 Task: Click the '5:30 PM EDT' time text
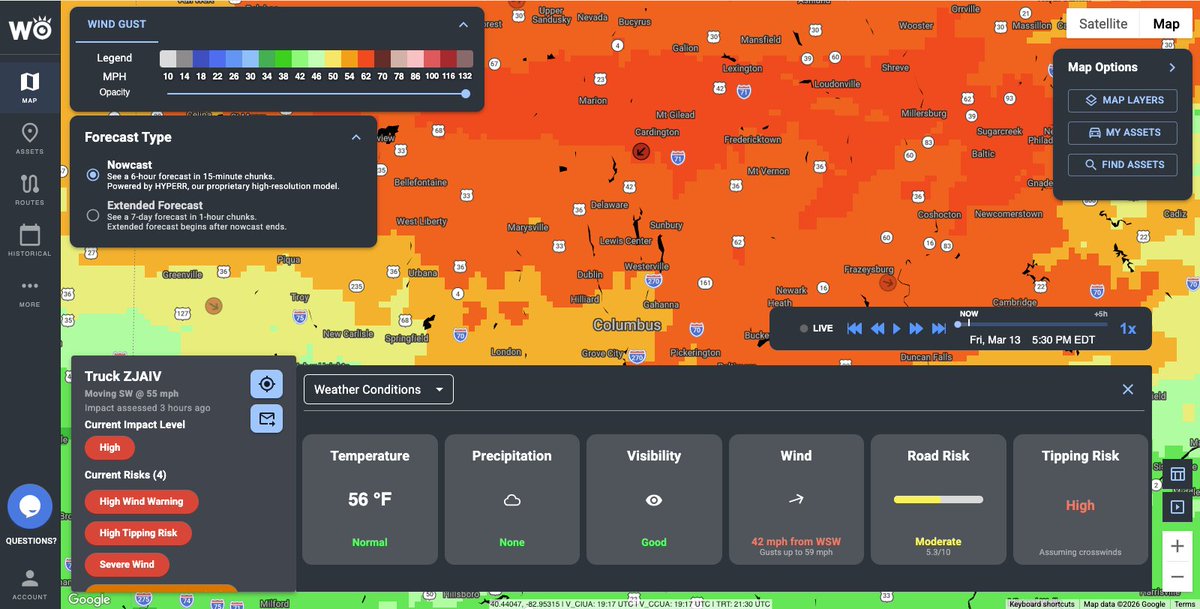click(1064, 340)
